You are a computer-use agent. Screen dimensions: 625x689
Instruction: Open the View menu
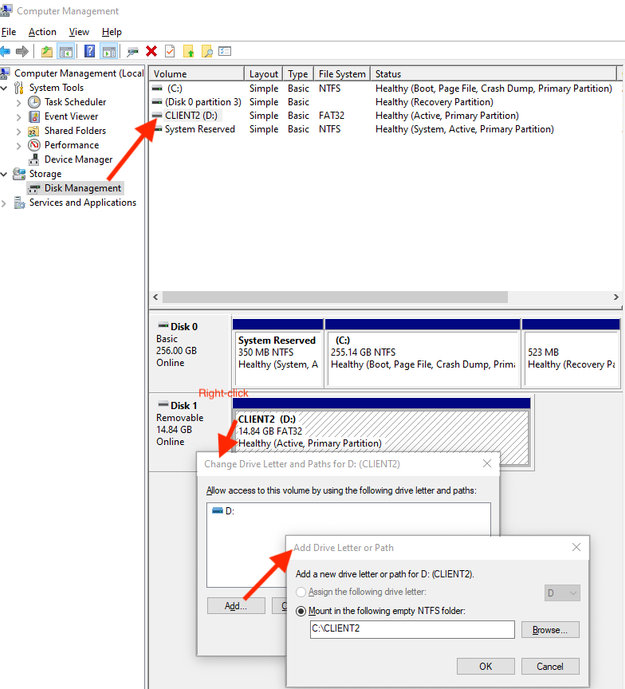[79, 32]
